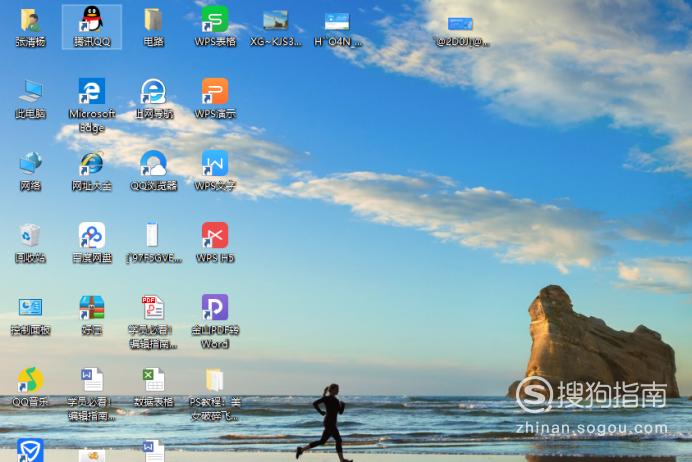Open the 电路 folder
This screenshot has height=462, width=692.
pyautogui.click(x=153, y=20)
